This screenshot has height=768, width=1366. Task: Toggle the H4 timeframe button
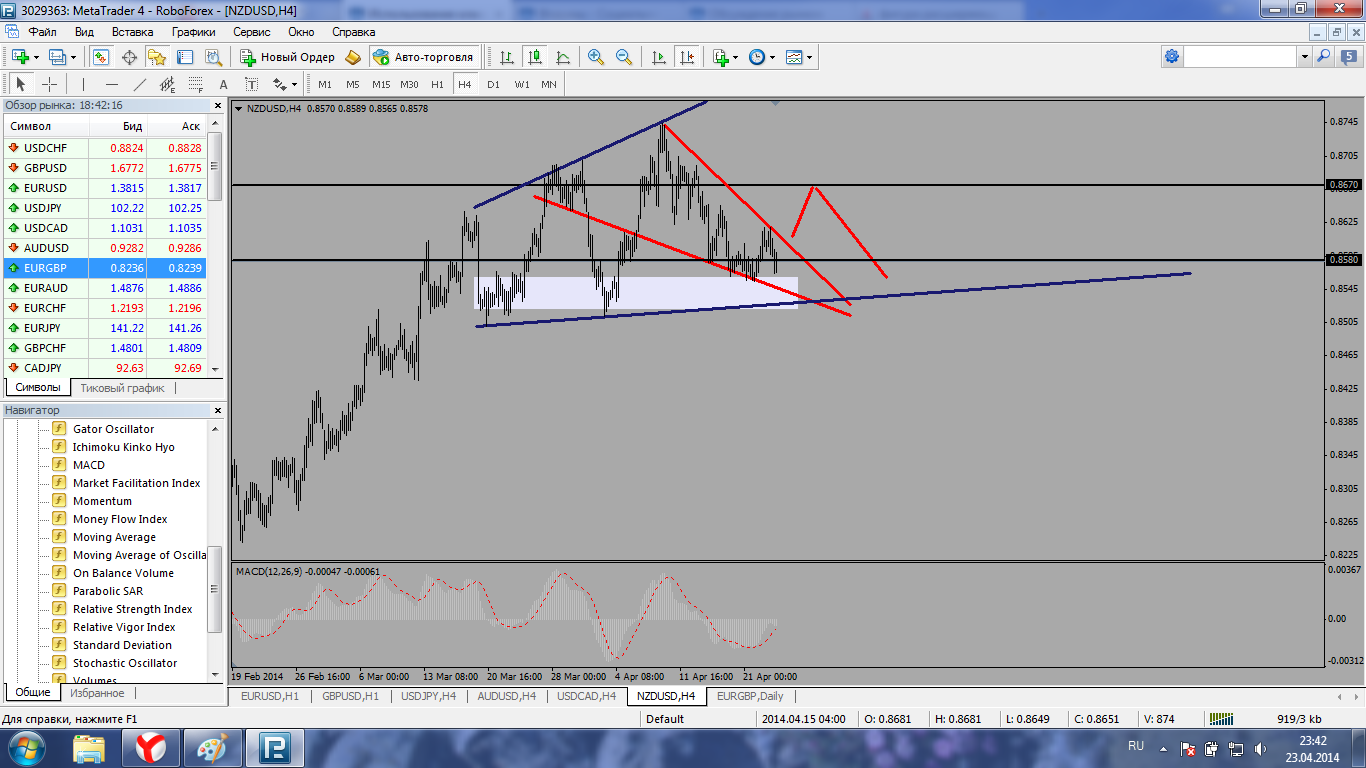point(465,84)
